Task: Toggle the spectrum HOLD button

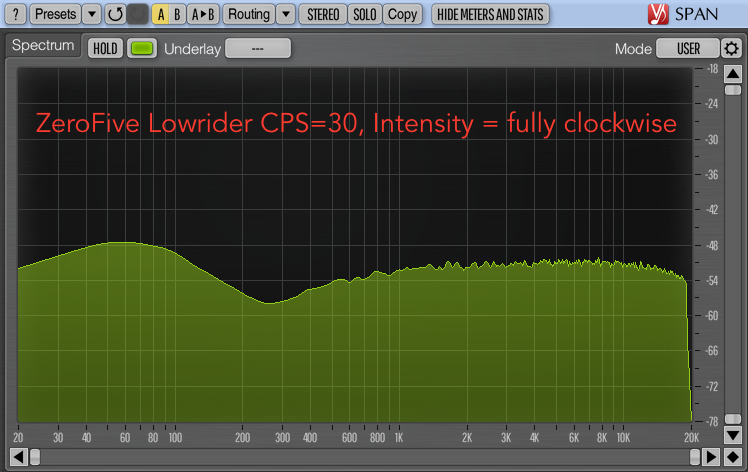Action: click(105, 48)
